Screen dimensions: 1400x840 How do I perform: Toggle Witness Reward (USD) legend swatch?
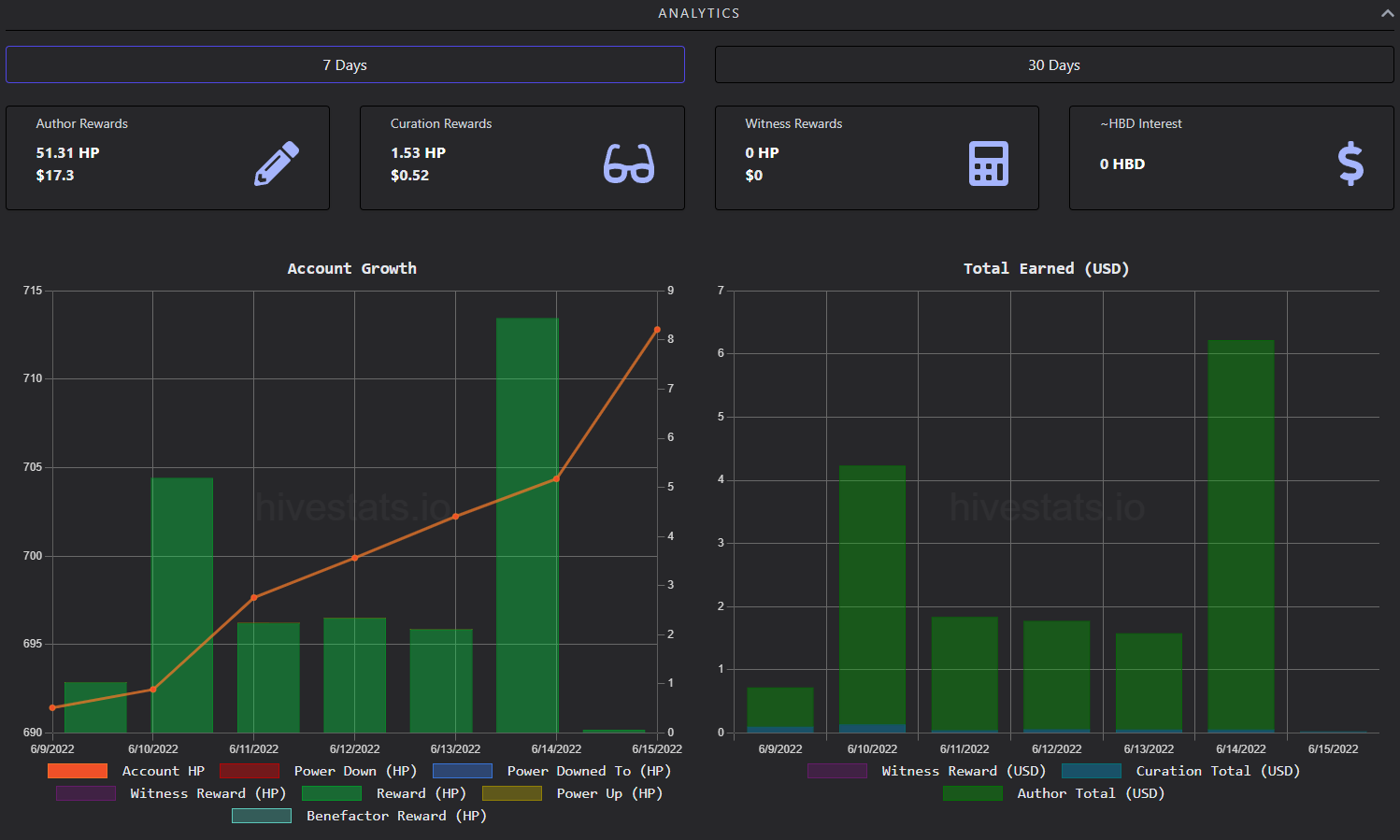coord(837,771)
